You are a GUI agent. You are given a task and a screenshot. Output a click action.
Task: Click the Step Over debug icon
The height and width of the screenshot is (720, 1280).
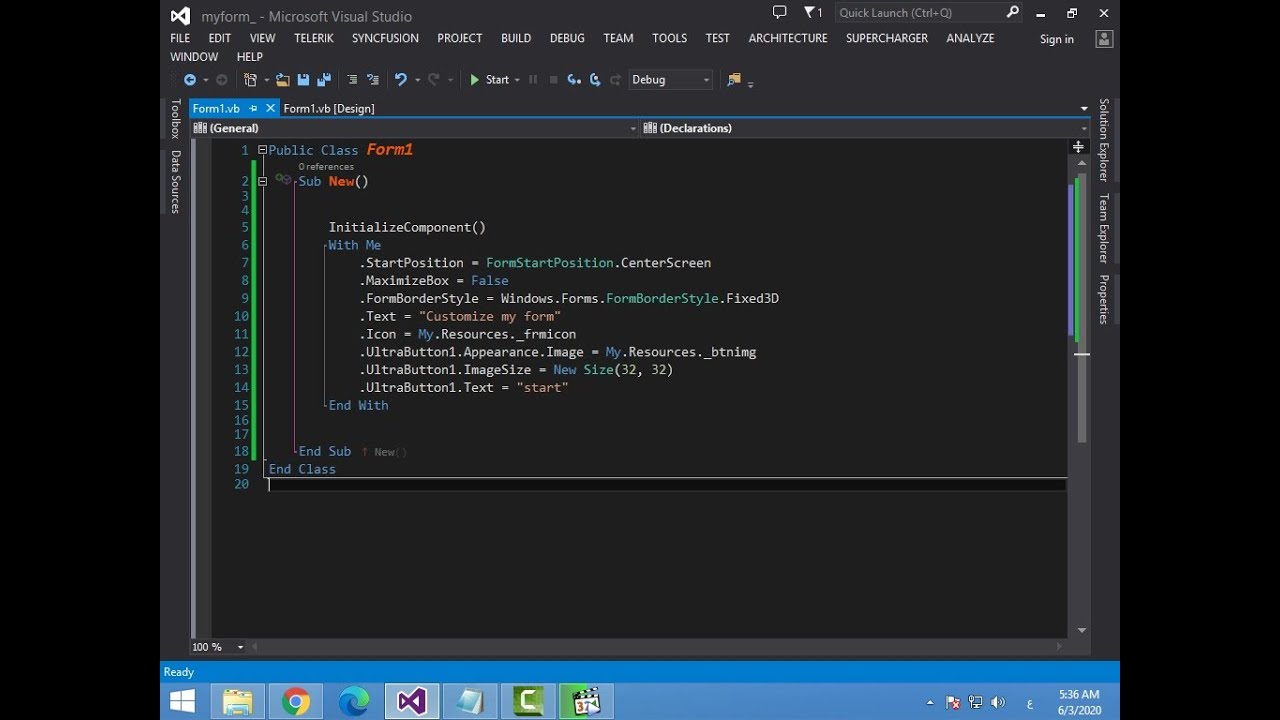pos(595,80)
